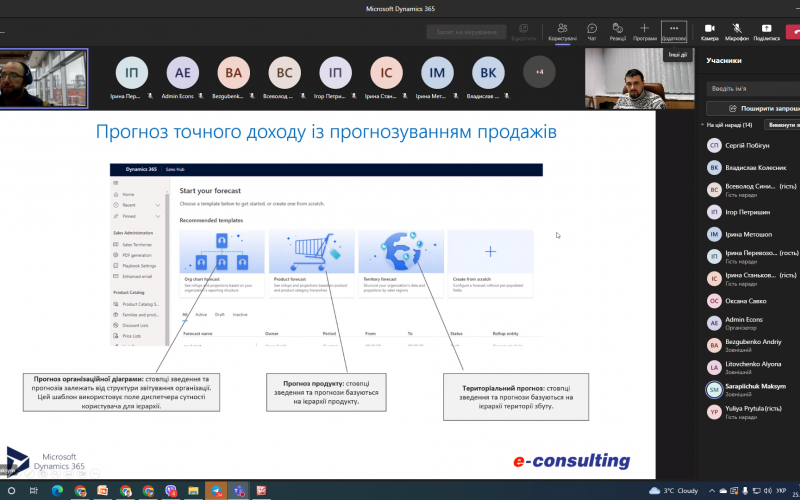800x500 pixels.
Task: Click Org chart forecast template card
Action: pos(222,264)
